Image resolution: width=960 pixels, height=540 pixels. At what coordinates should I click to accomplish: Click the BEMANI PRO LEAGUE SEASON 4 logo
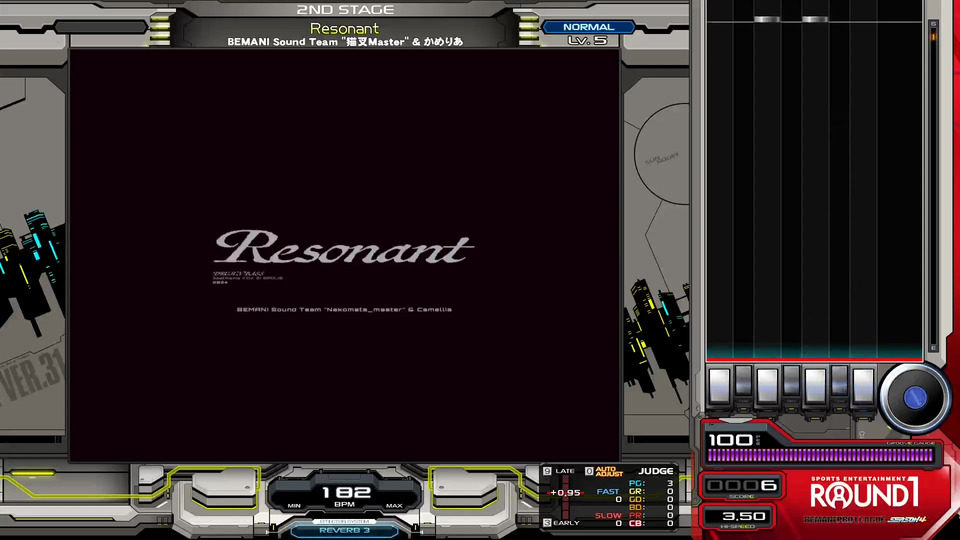click(864, 520)
